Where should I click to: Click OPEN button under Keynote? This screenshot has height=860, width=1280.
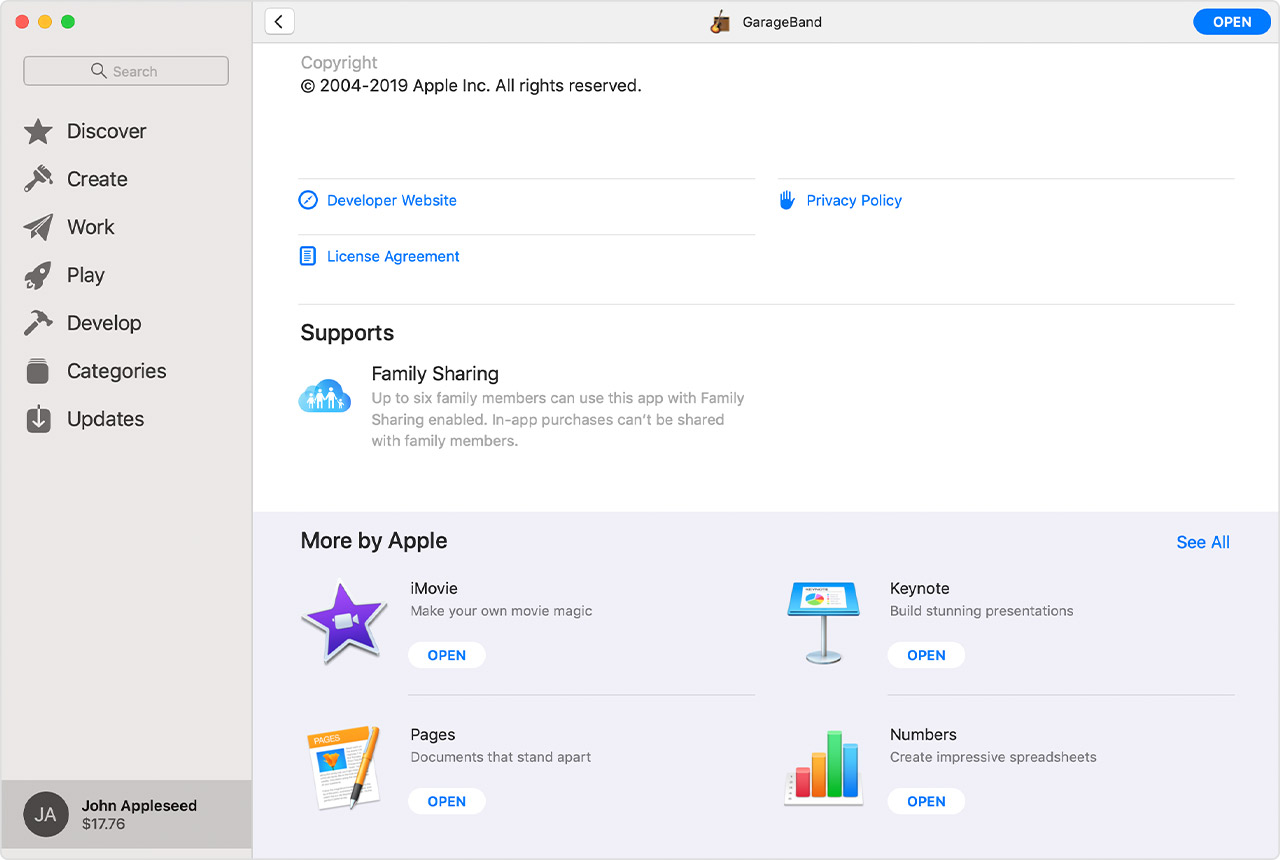(926, 655)
